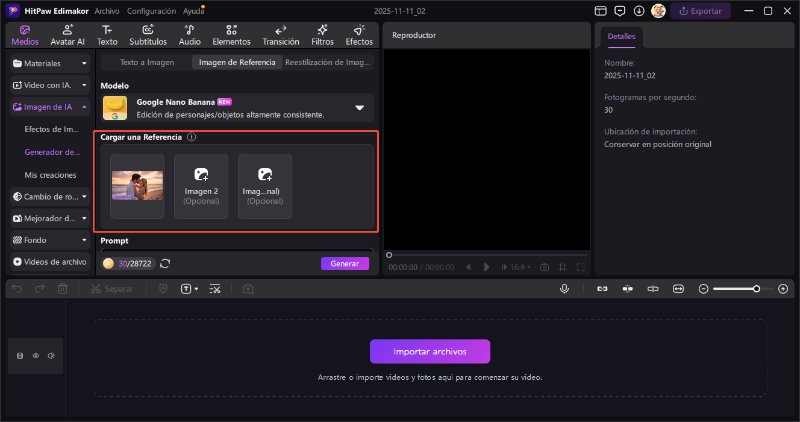Image resolution: width=800 pixels, height=422 pixels.
Task: Select the Texto tool
Action: click(x=107, y=35)
